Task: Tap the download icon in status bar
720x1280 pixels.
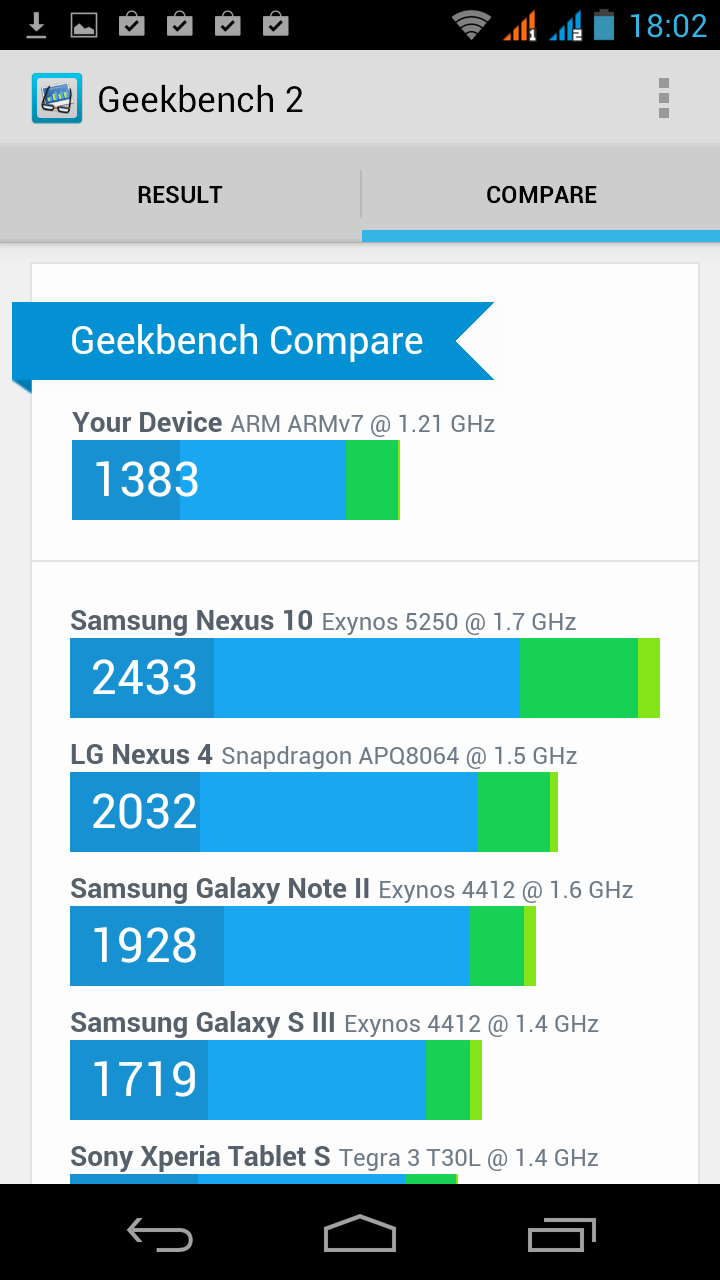Action: (x=36, y=25)
